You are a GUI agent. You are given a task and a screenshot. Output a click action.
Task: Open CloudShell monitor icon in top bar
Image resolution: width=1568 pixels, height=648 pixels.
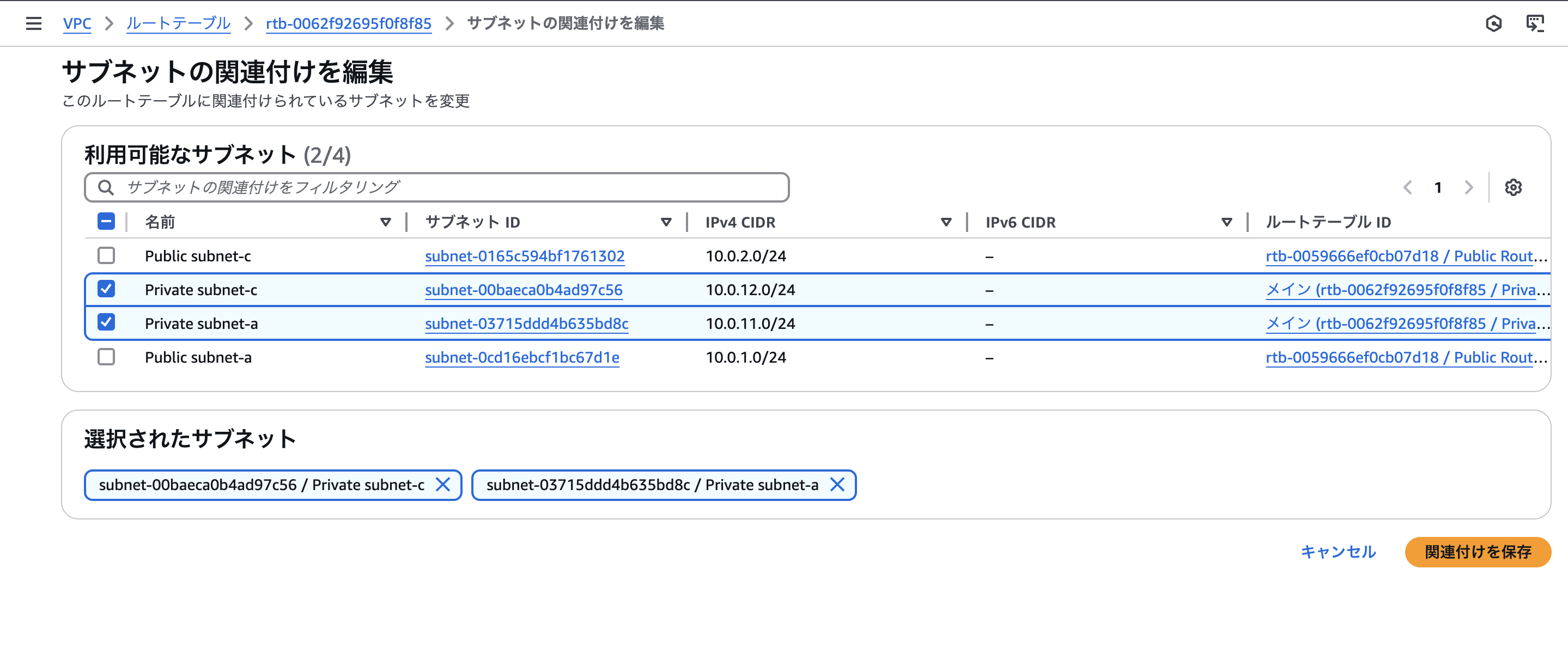click(x=1535, y=23)
